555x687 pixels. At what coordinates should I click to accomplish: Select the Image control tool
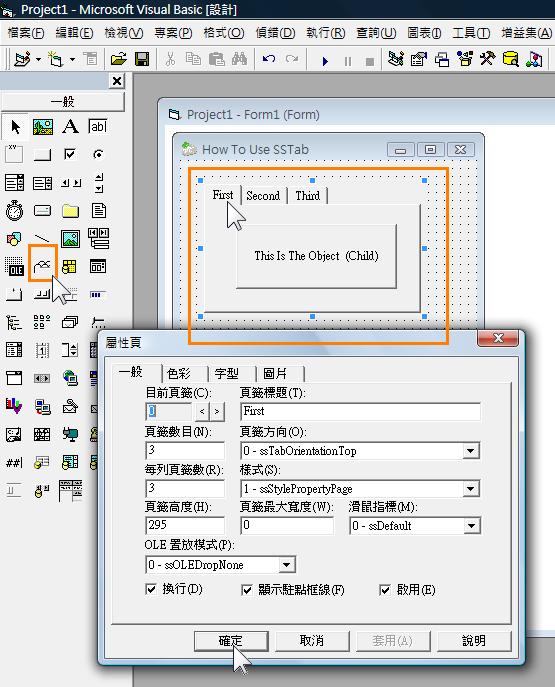pos(70,239)
